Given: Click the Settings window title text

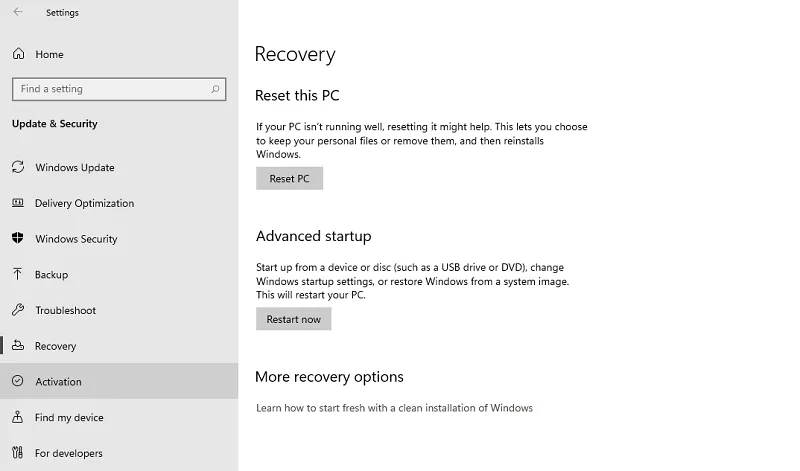Looking at the screenshot, I should coord(62,13).
